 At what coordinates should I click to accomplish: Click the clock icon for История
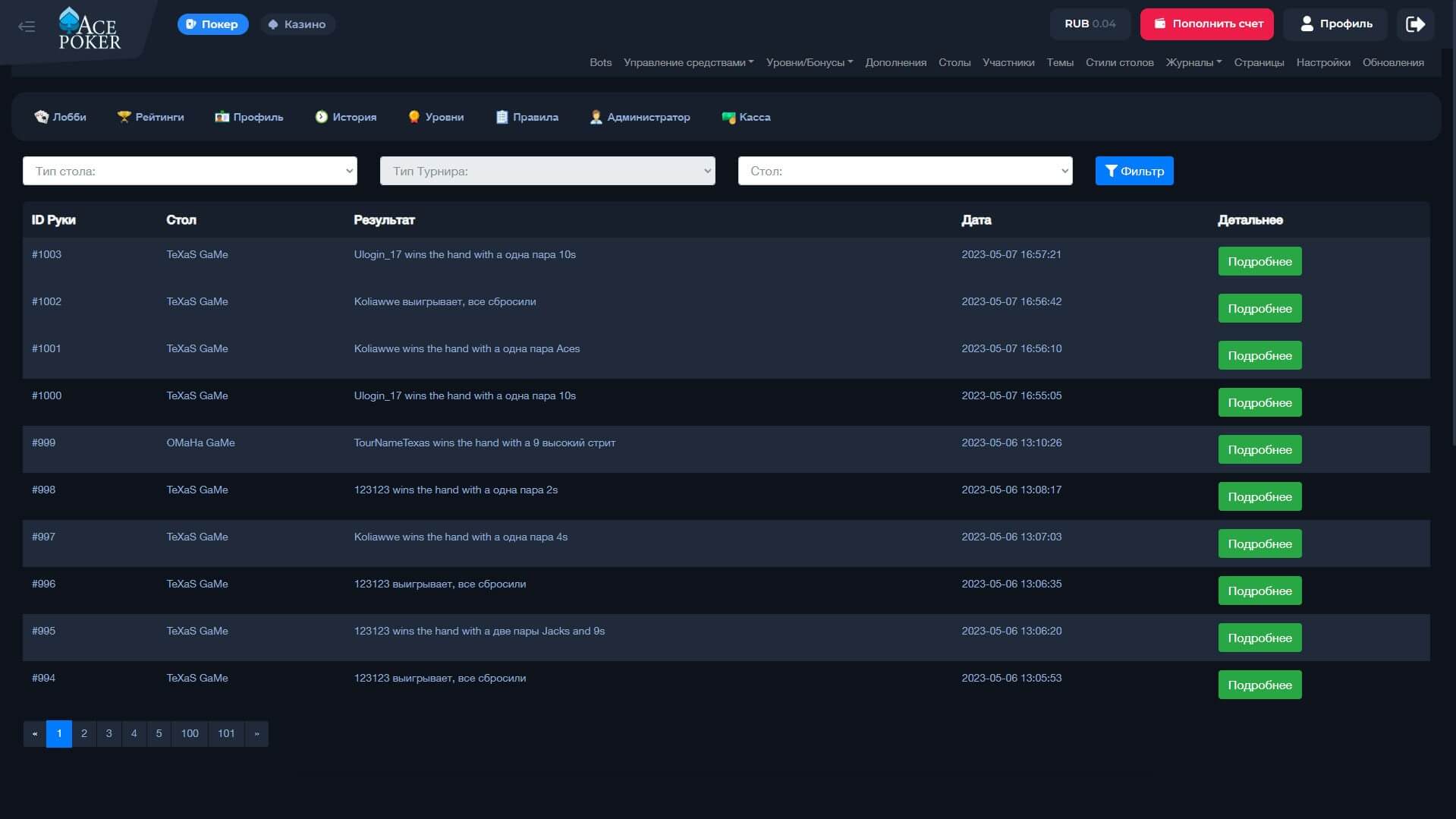pos(321,117)
